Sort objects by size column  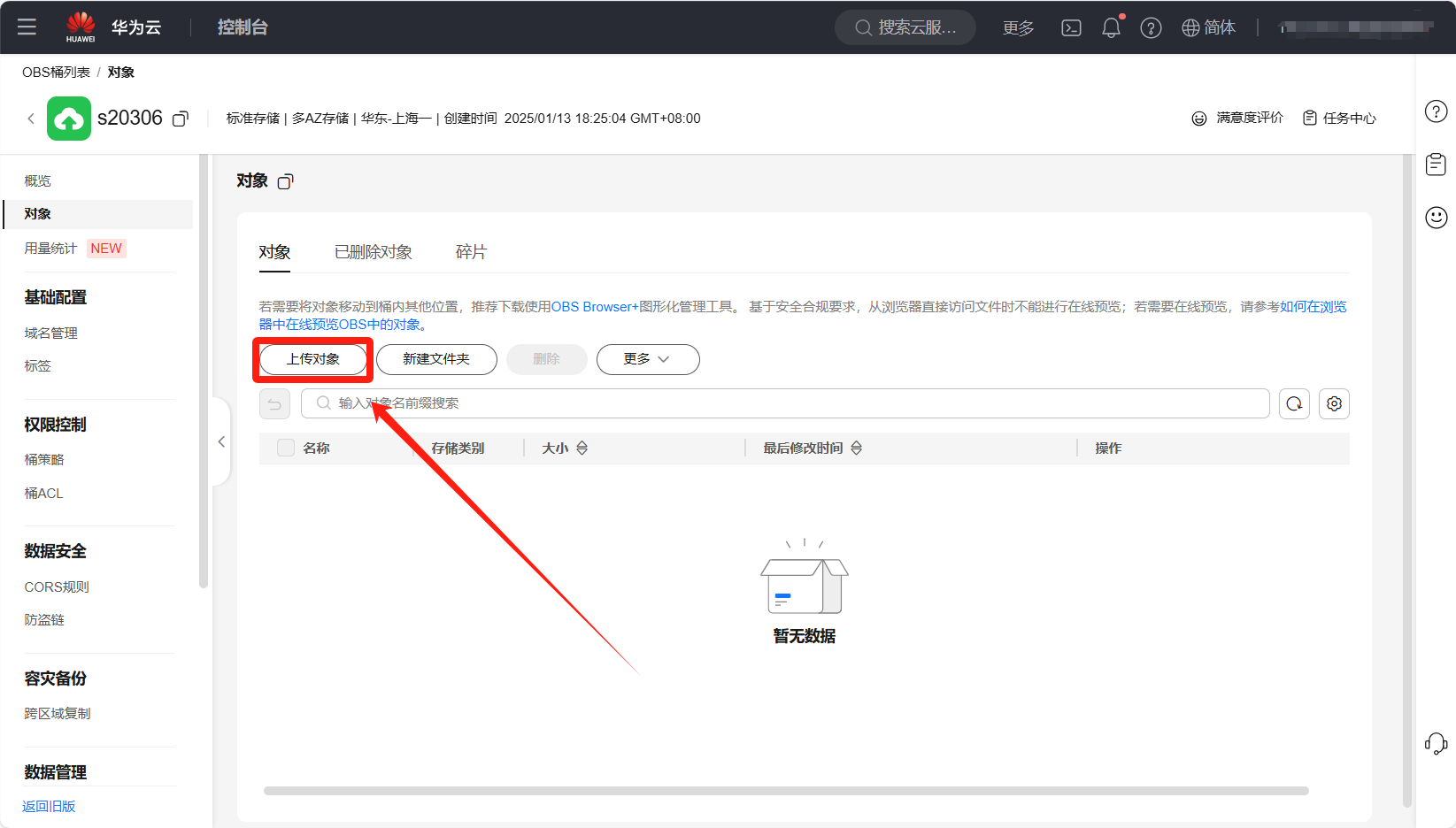click(x=582, y=448)
